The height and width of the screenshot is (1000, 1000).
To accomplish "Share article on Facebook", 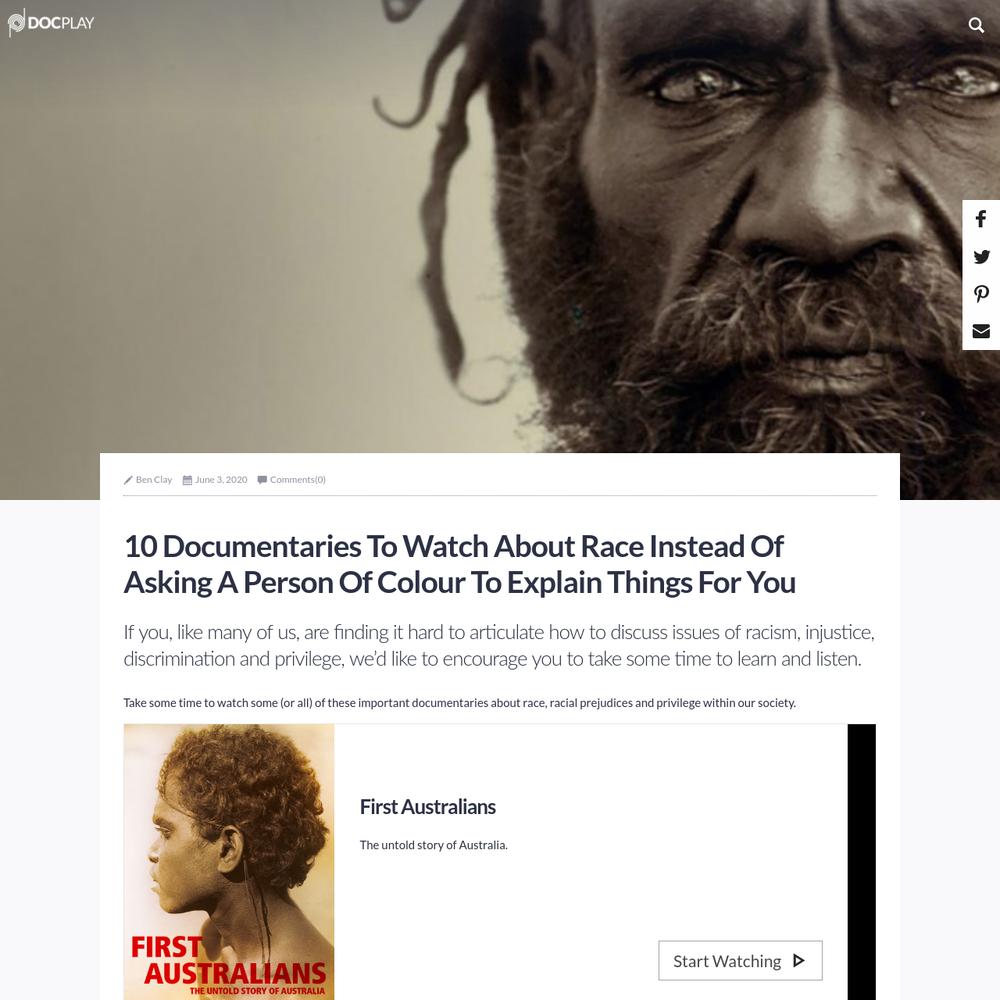I will [x=981, y=219].
